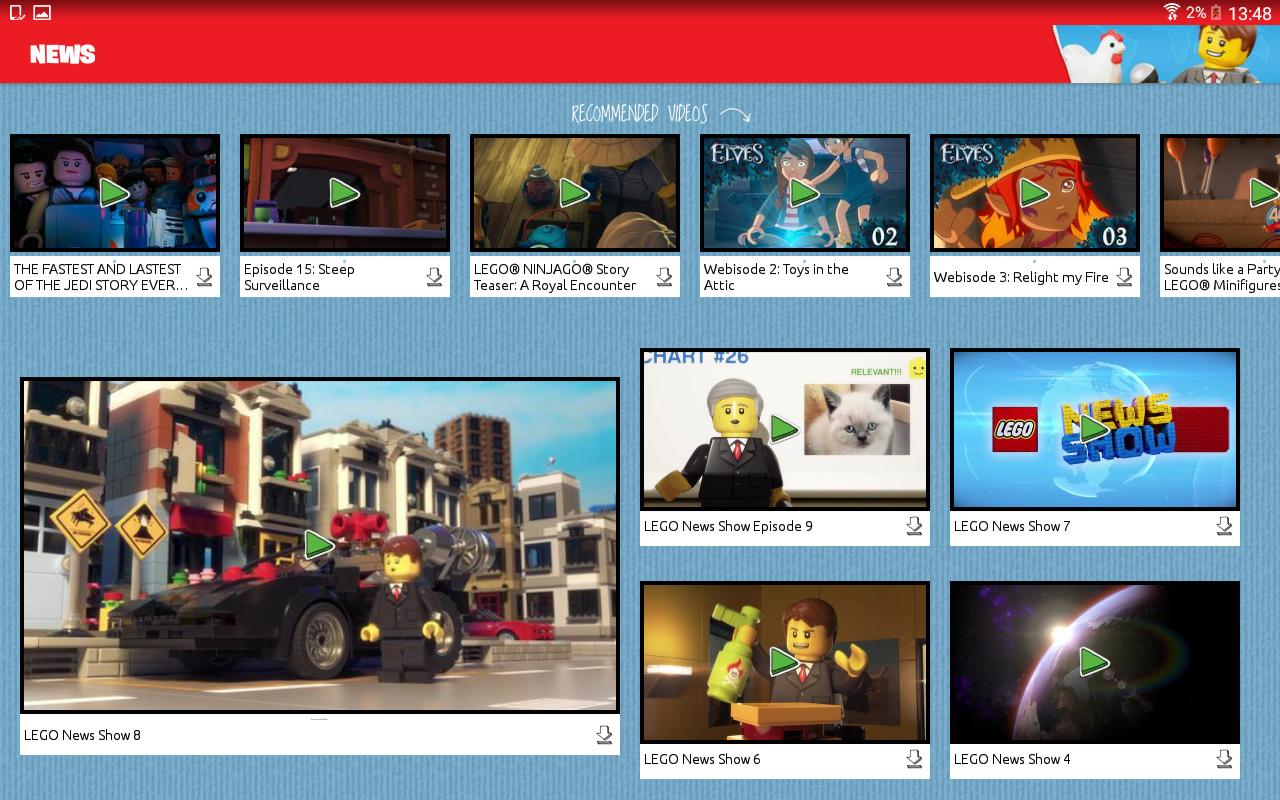This screenshot has height=800, width=1280.
Task: Select 'LEGO News Show Episode 9' title text
Action: (728, 526)
